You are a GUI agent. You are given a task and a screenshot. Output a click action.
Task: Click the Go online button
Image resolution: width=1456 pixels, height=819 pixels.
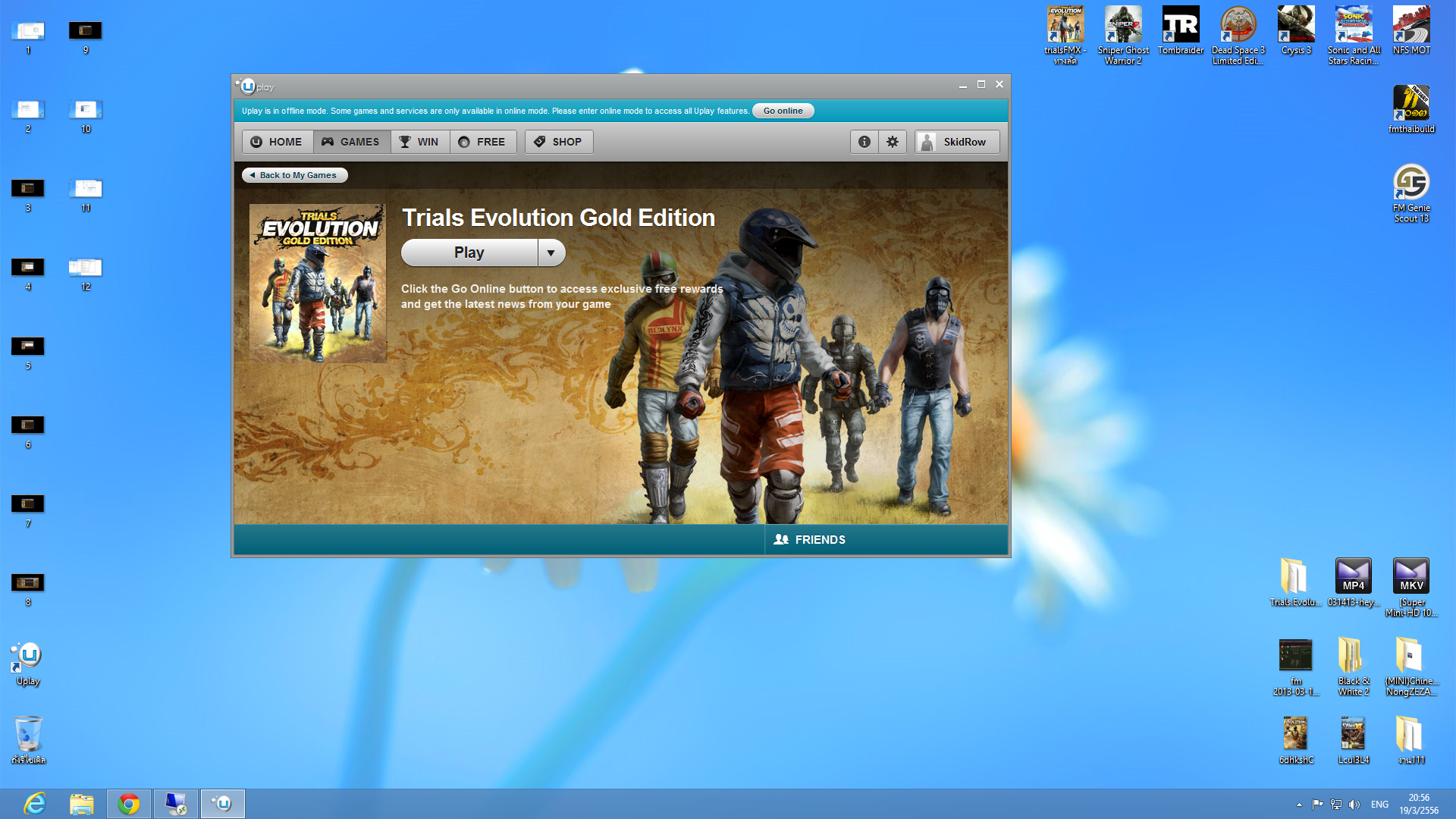click(x=783, y=111)
